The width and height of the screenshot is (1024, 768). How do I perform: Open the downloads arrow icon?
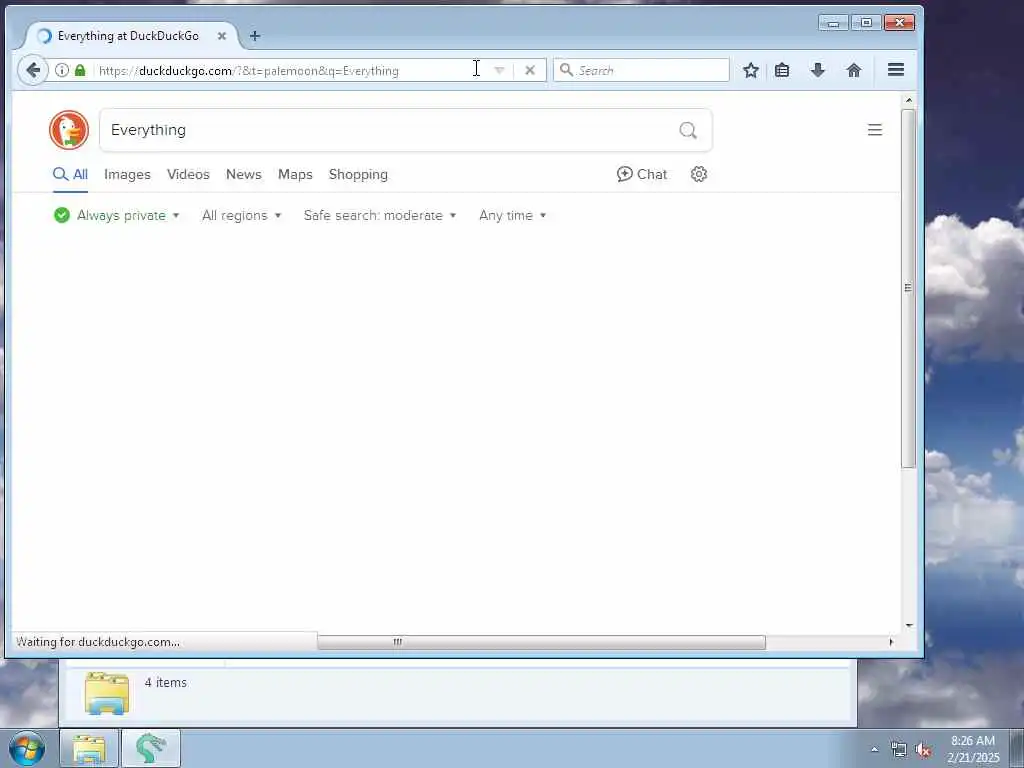817,70
